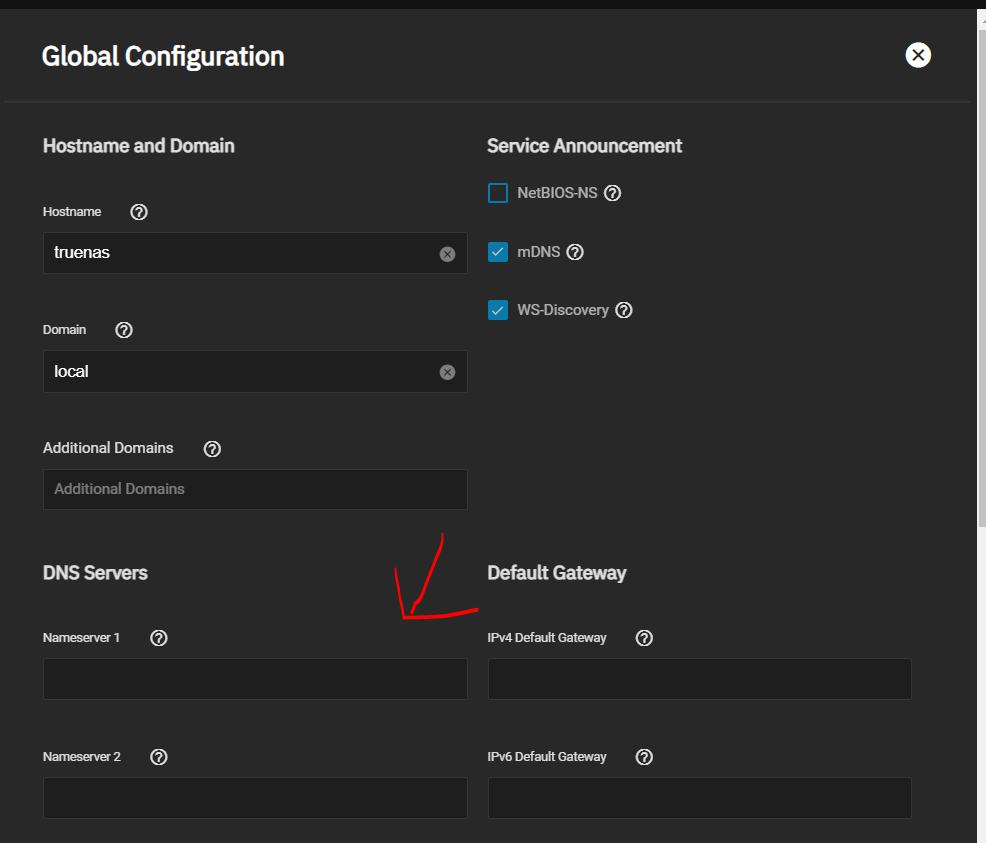This screenshot has height=843, width=986.
Task: Click the Hostname and Domain heading
Action: tap(138, 146)
